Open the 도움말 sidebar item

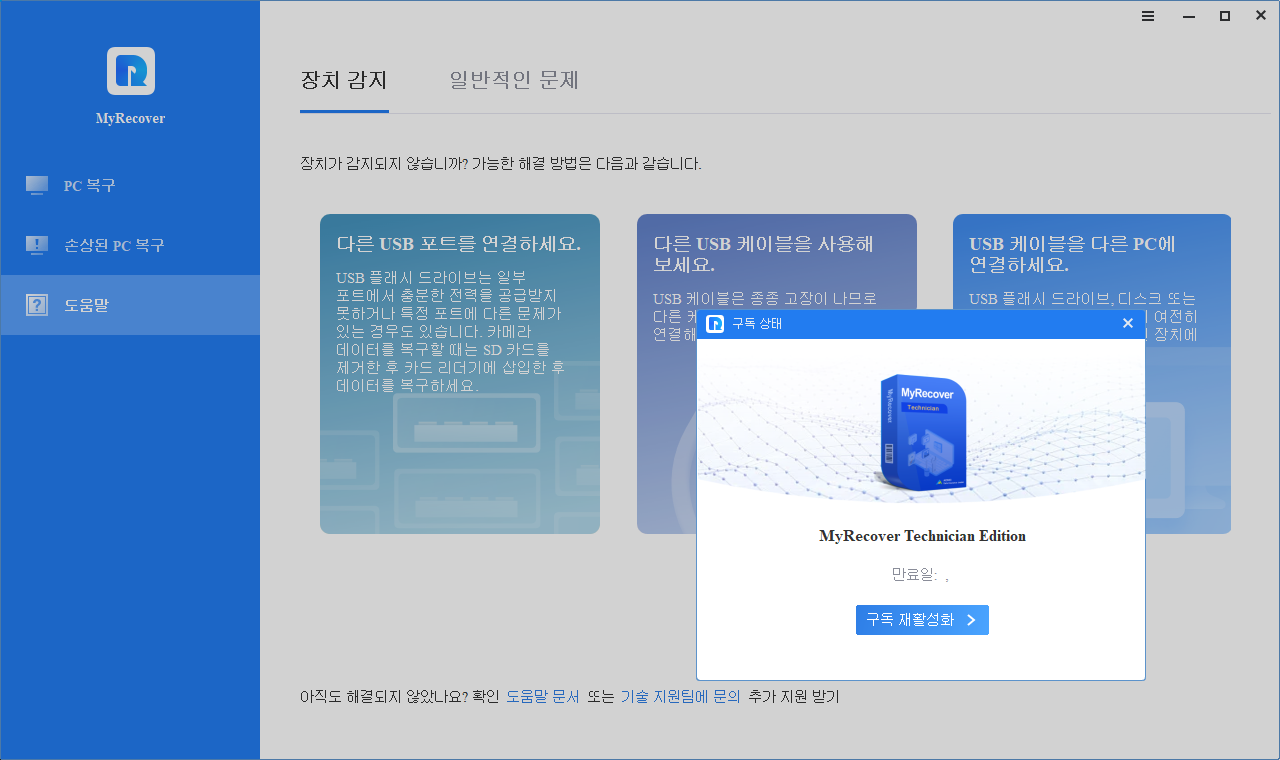pos(130,305)
